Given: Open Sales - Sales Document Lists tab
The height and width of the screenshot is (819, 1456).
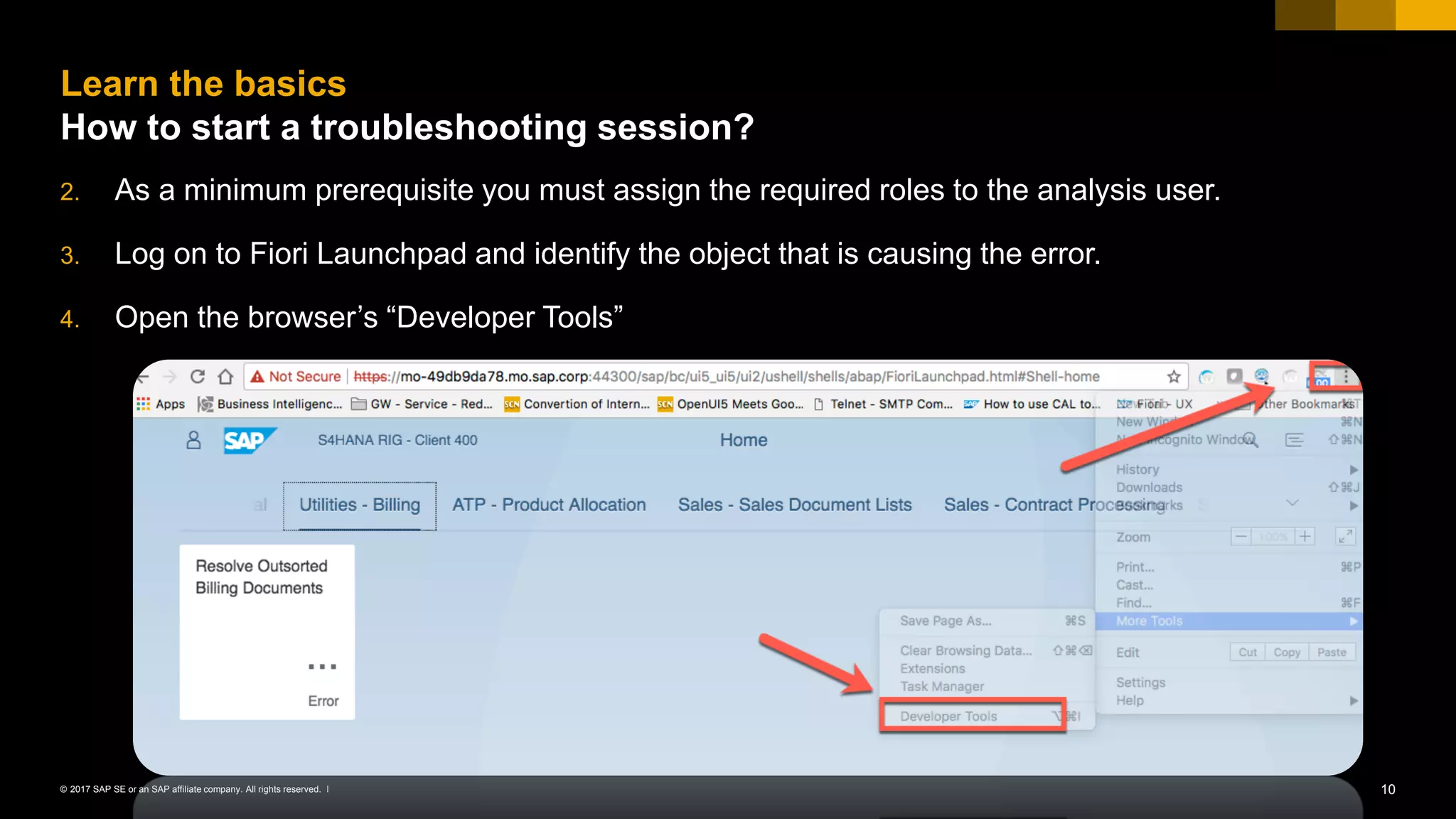Looking at the screenshot, I should point(795,505).
